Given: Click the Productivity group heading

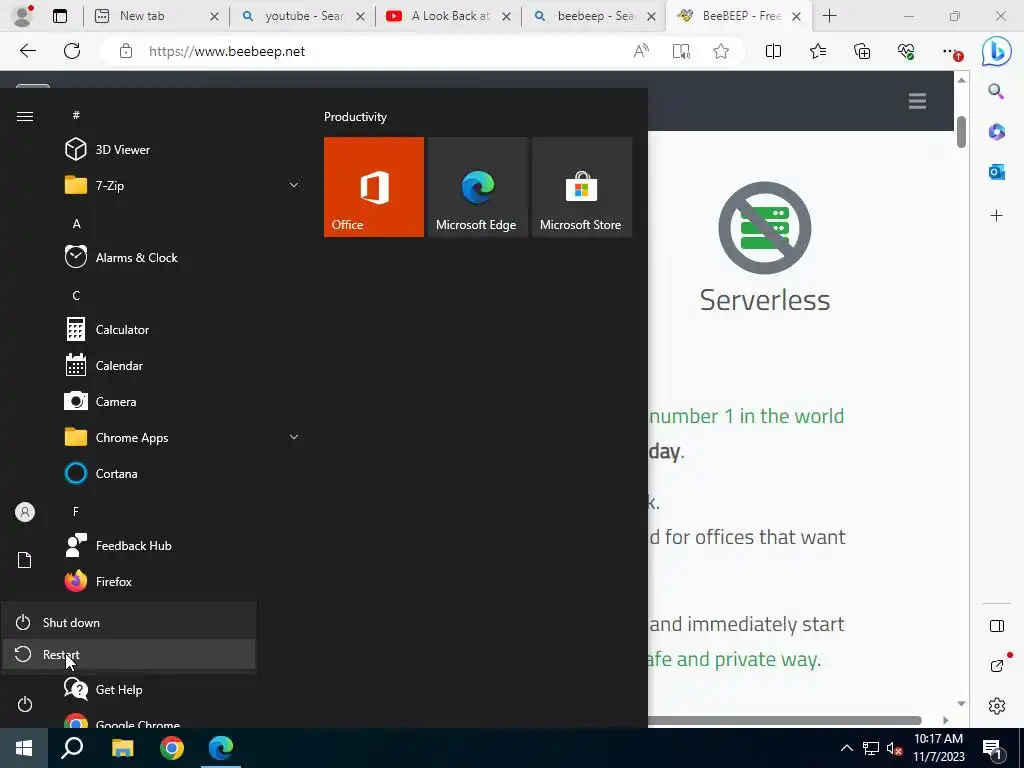Looking at the screenshot, I should 355,117.
